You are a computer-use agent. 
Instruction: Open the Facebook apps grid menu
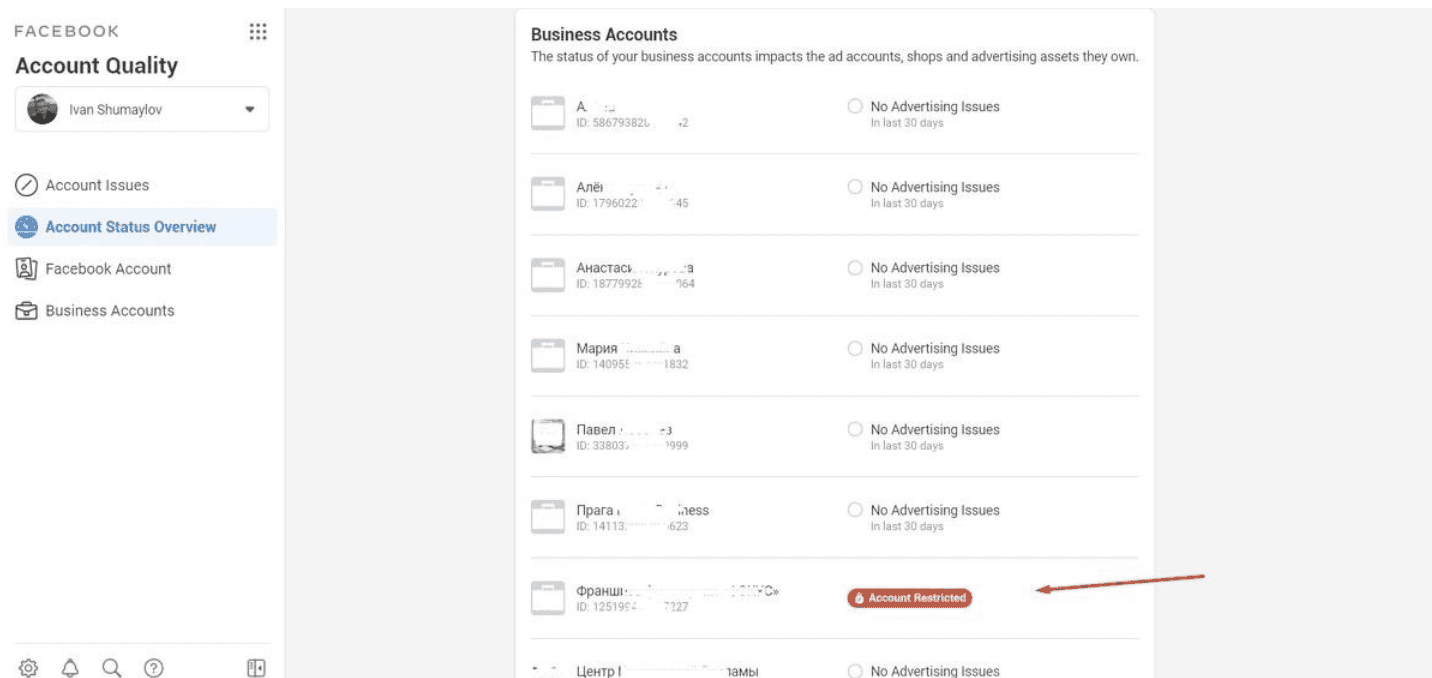click(257, 32)
